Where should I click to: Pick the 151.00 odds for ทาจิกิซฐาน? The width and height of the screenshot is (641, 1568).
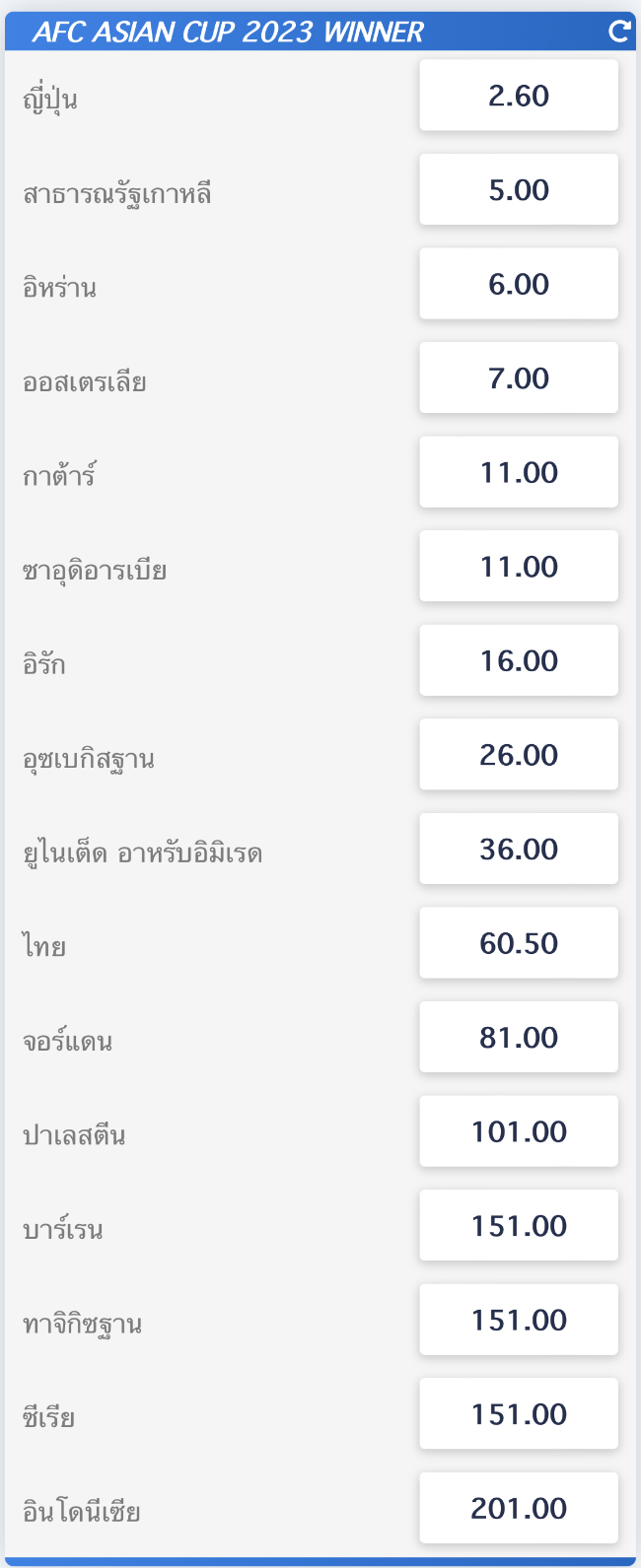click(519, 1319)
